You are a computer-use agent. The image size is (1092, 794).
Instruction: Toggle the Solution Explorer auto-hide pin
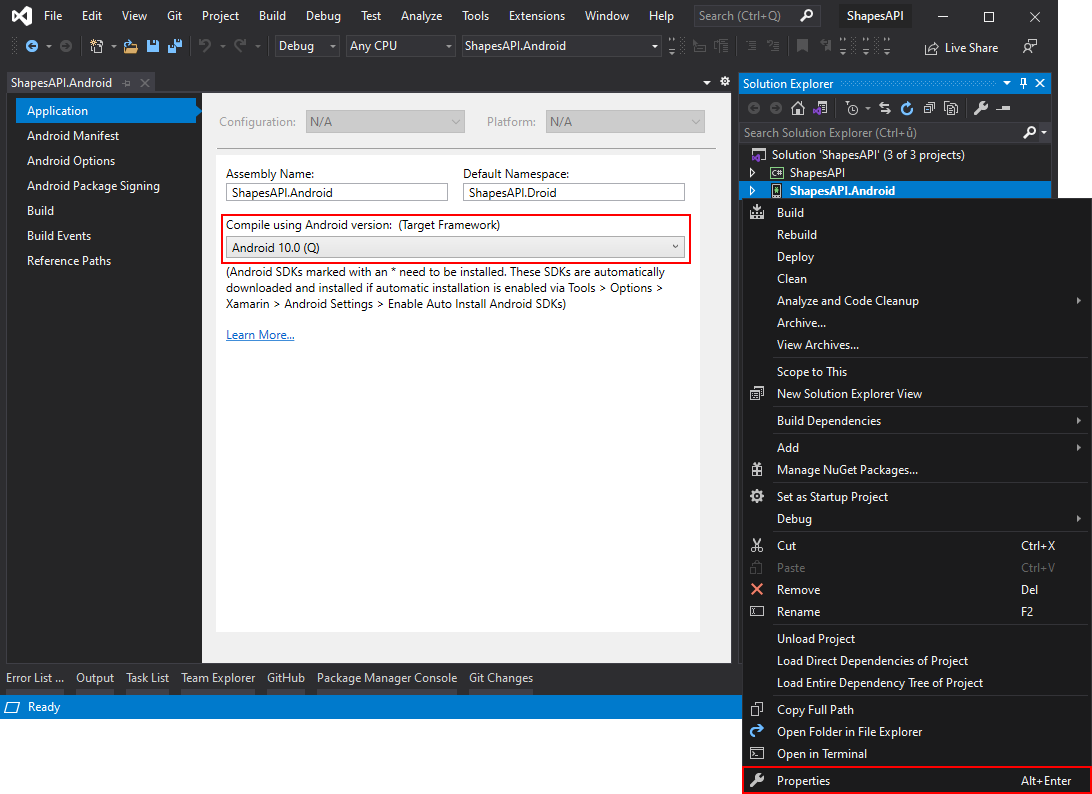(x=1023, y=84)
